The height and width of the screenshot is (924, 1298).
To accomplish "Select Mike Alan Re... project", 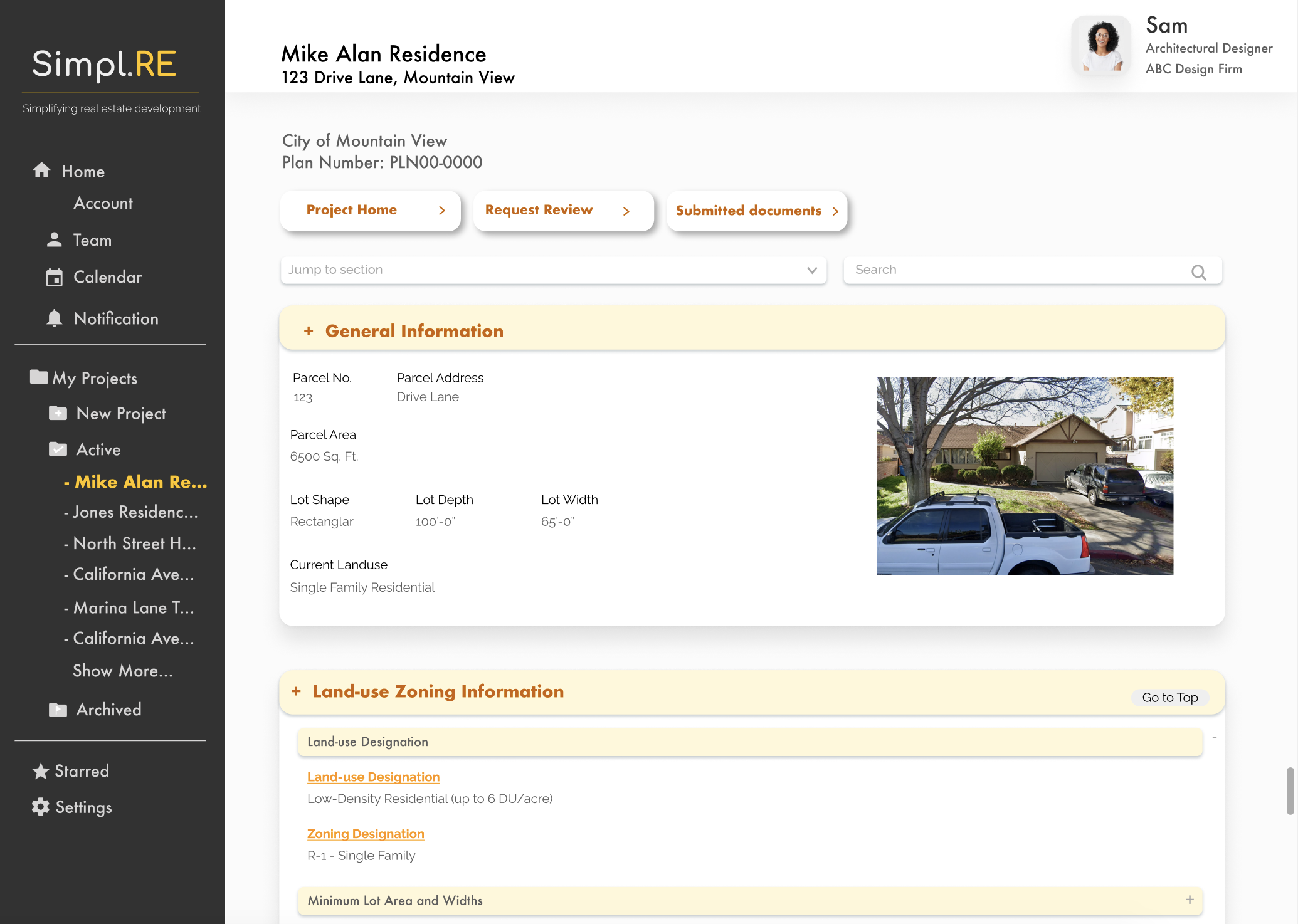I will coord(135,481).
